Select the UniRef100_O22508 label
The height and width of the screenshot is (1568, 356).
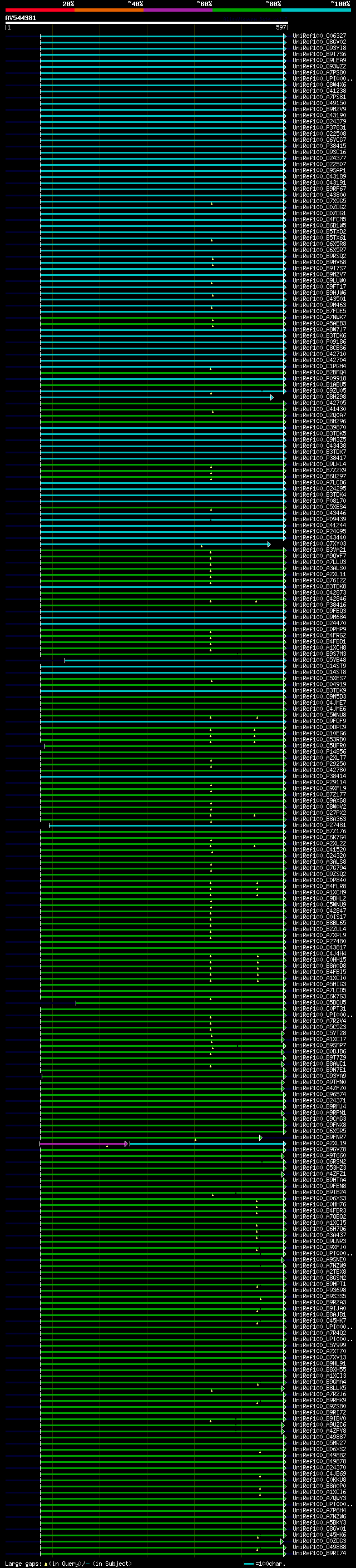tap(319, 134)
